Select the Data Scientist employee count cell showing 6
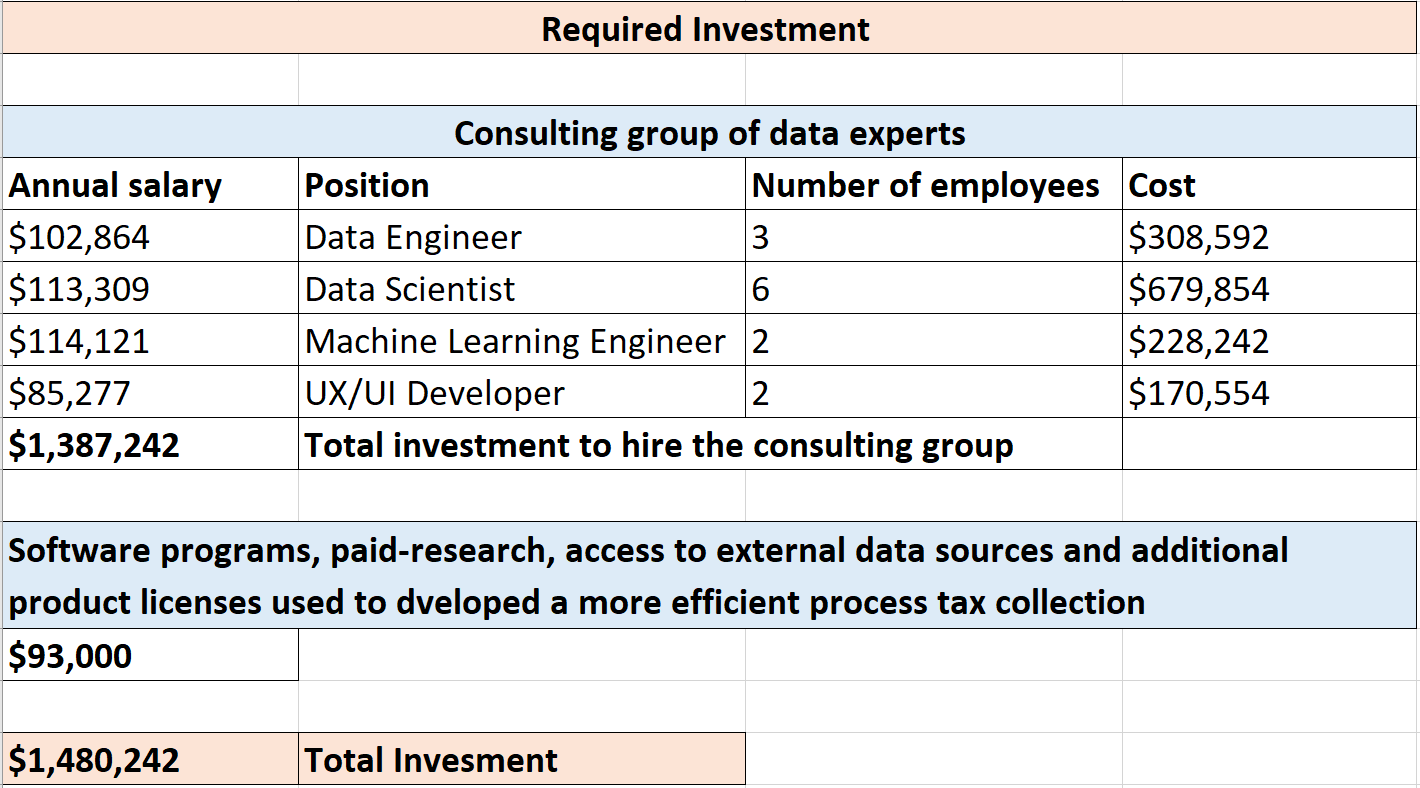1420x788 pixels. [761, 290]
